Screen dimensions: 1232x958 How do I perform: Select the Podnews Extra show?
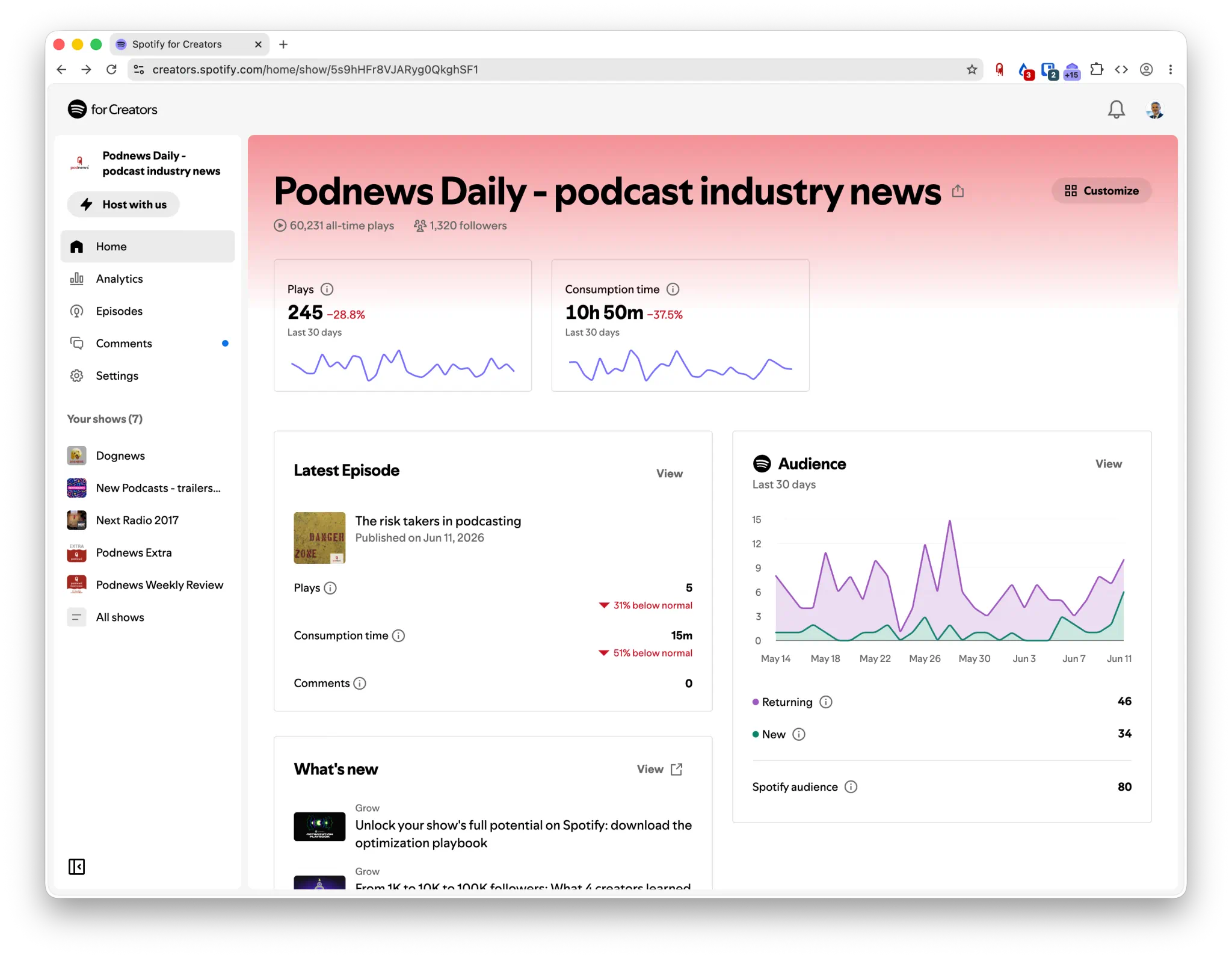(147, 552)
